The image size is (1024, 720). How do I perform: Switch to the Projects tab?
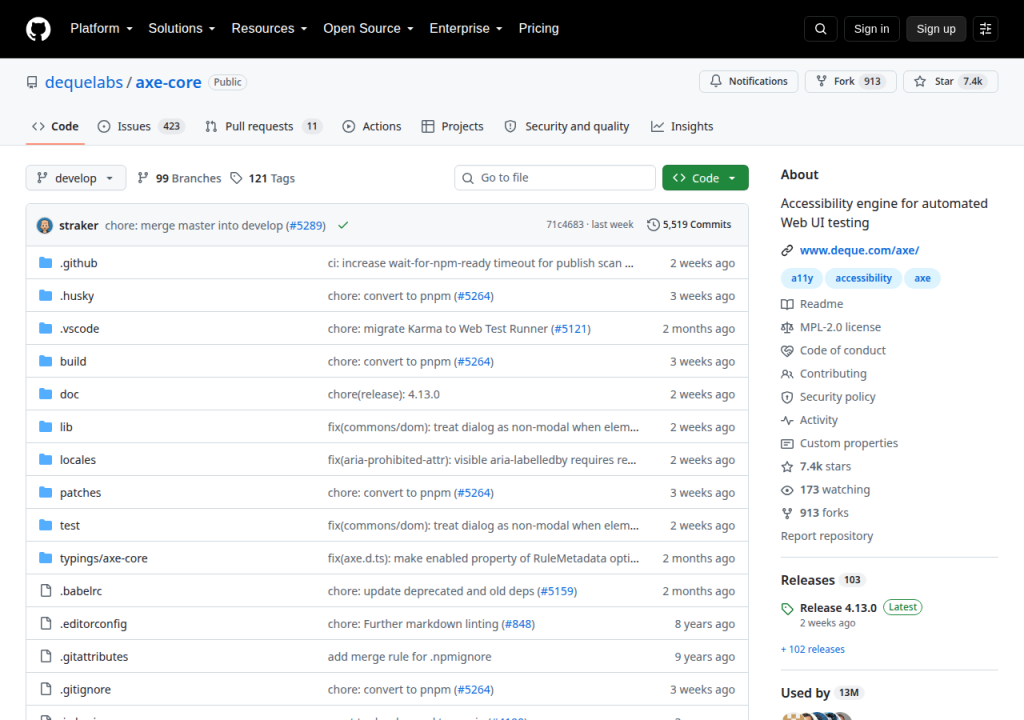point(453,127)
